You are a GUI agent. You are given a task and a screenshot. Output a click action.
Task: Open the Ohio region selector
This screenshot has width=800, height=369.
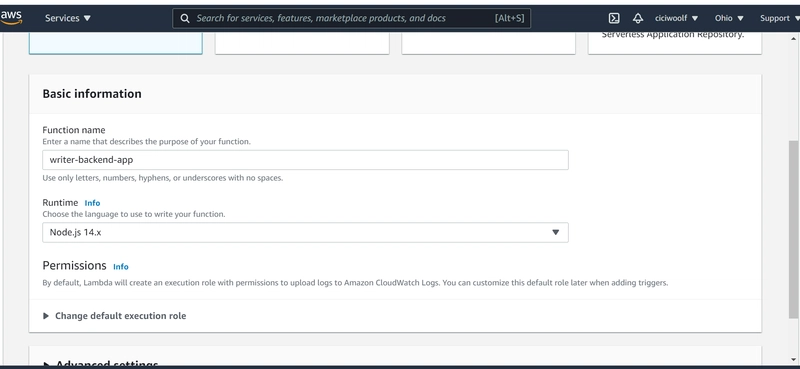point(729,18)
